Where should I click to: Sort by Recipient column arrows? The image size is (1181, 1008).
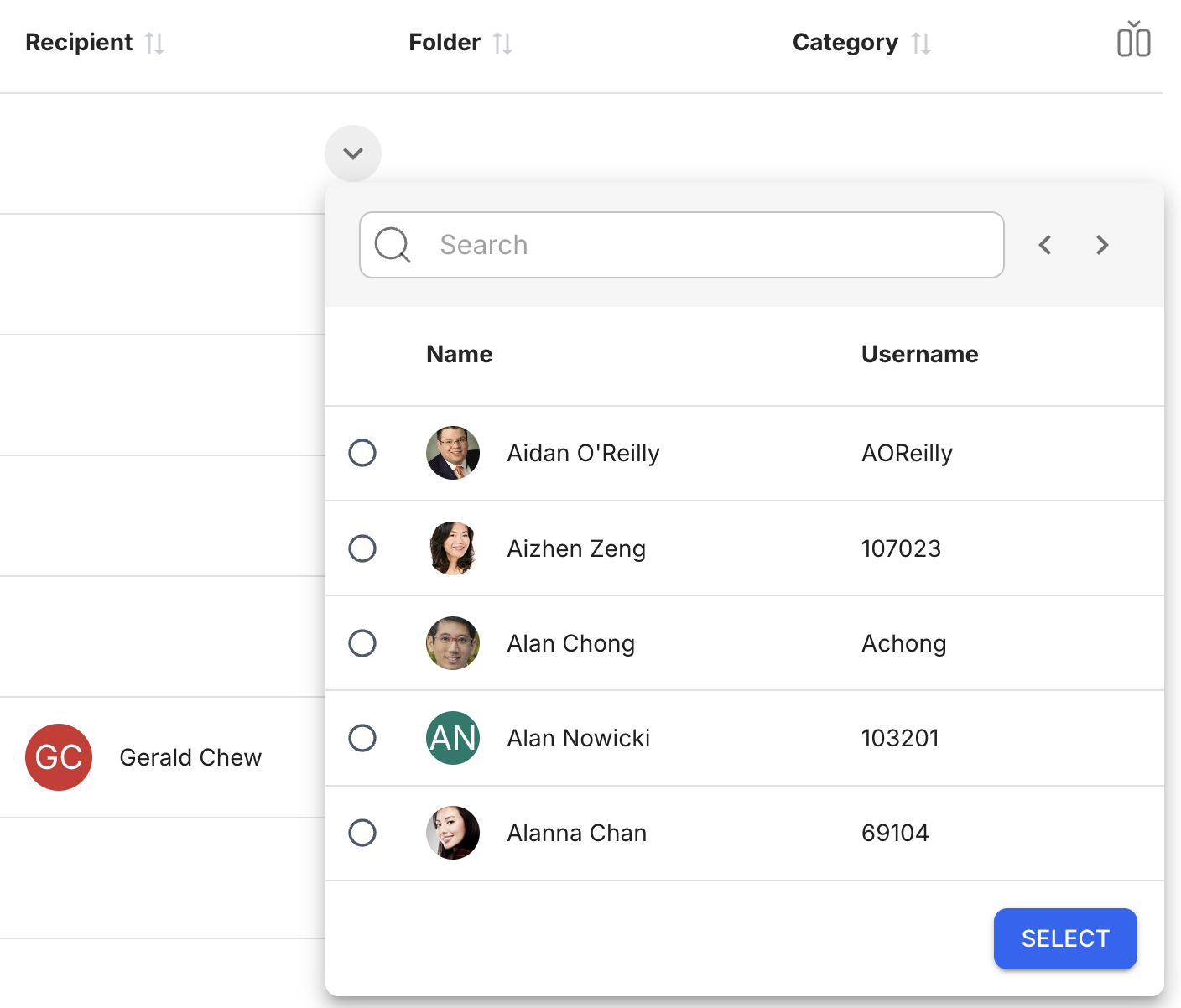click(154, 43)
